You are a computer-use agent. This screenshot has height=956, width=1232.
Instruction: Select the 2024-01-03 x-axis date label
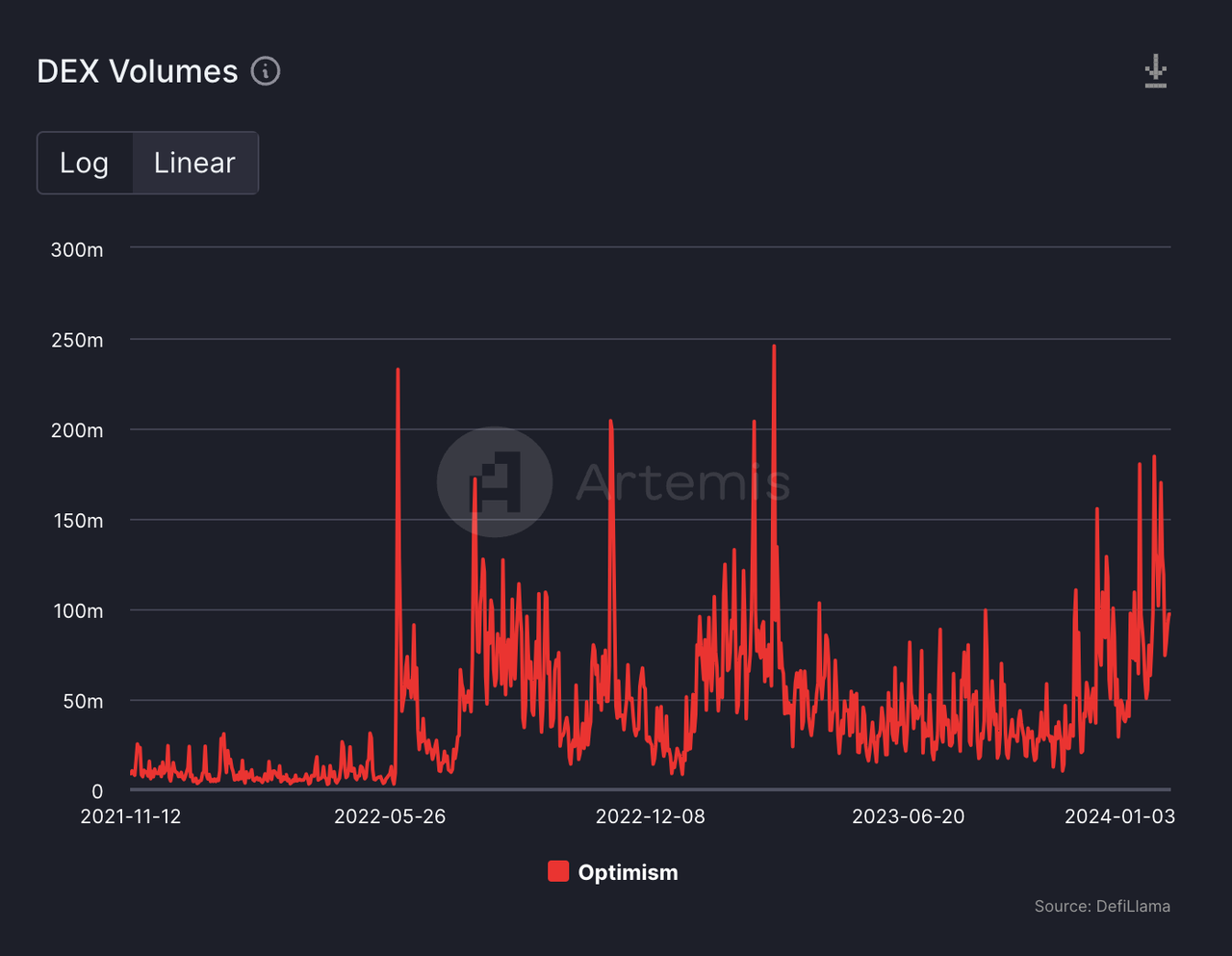click(x=1119, y=816)
